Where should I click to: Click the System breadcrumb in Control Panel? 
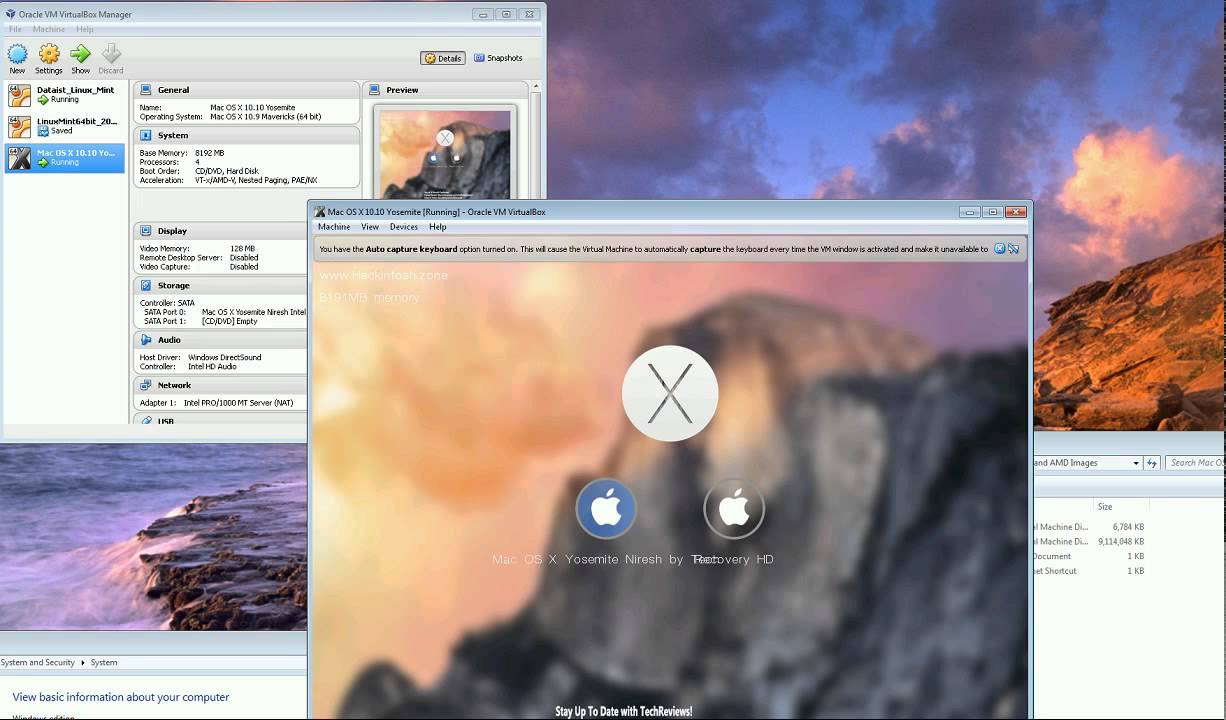104,663
